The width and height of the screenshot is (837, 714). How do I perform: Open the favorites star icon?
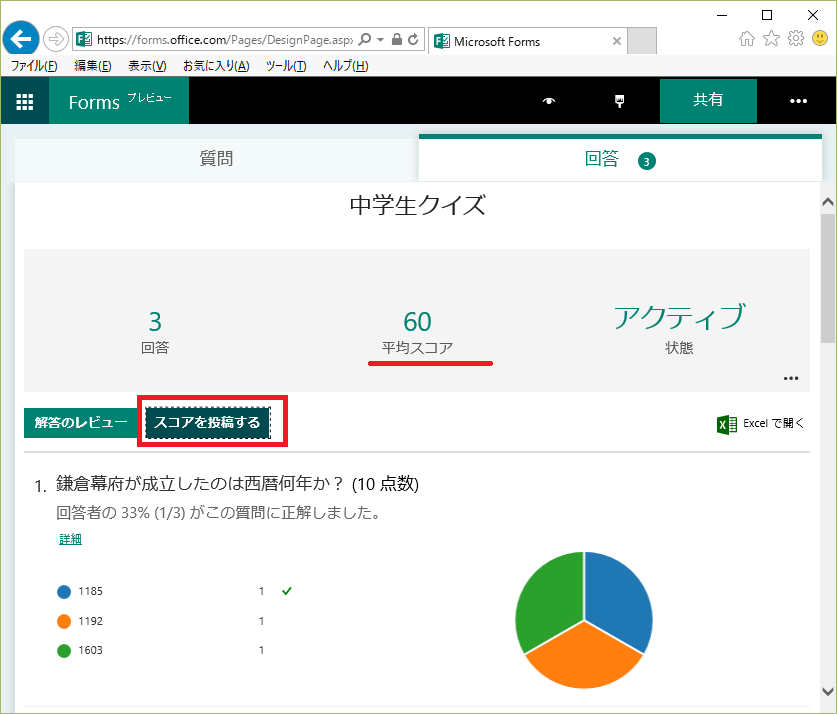[771, 39]
